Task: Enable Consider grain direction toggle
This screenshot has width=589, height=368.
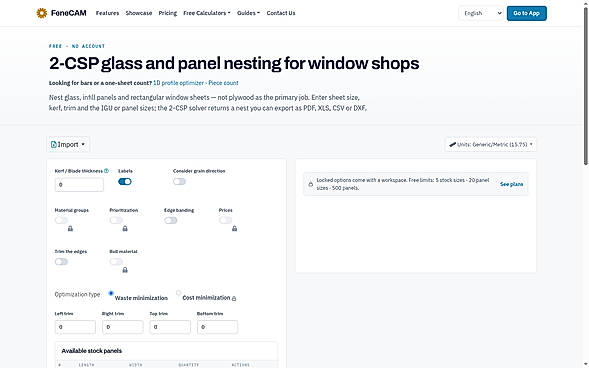Action: coord(179,182)
